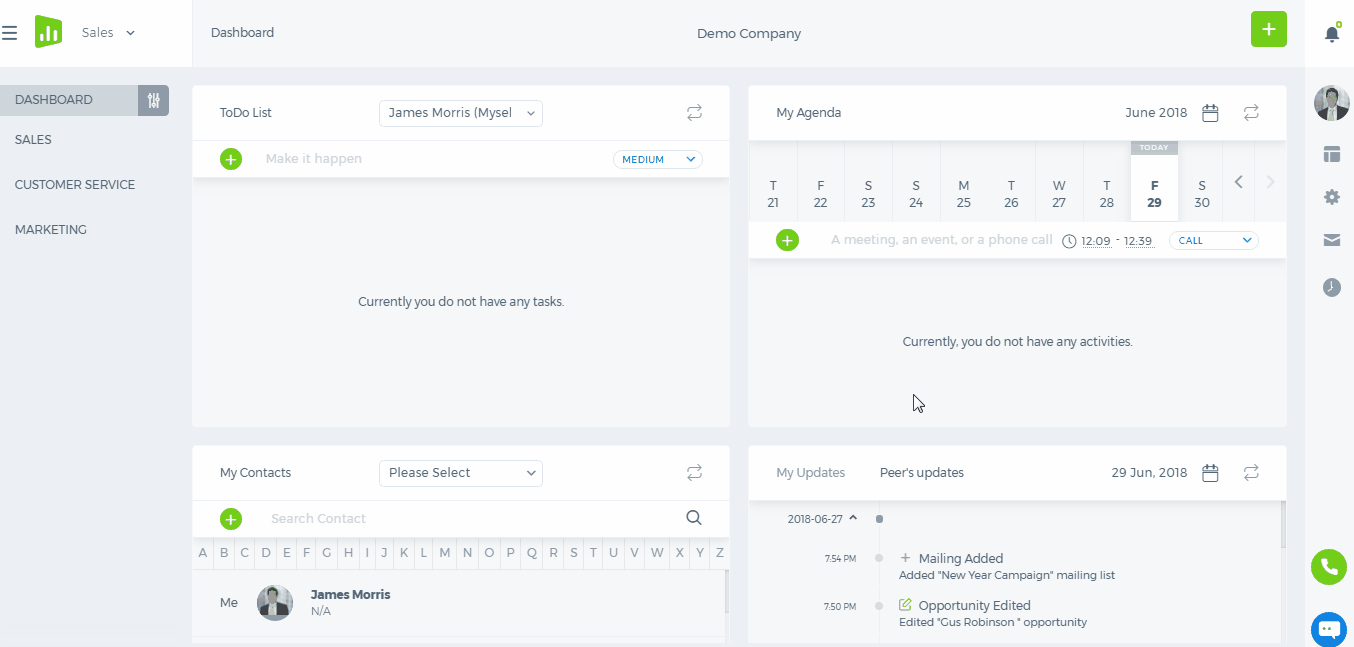The height and width of the screenshot is (647, 1354).
Task: Click the green plus to add an activity
Action: [788, 240]
